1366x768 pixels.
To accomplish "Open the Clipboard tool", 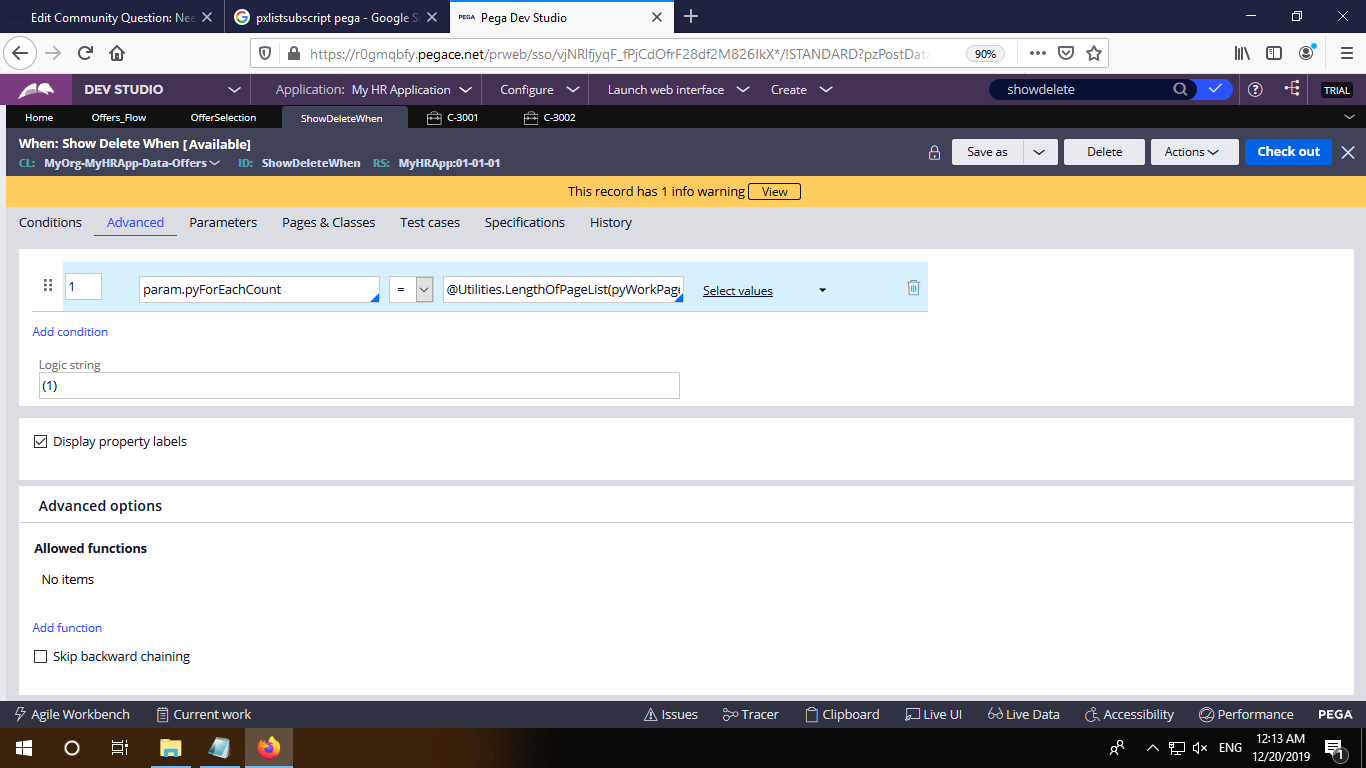I will pyautogui.click(x=842, y=714).
